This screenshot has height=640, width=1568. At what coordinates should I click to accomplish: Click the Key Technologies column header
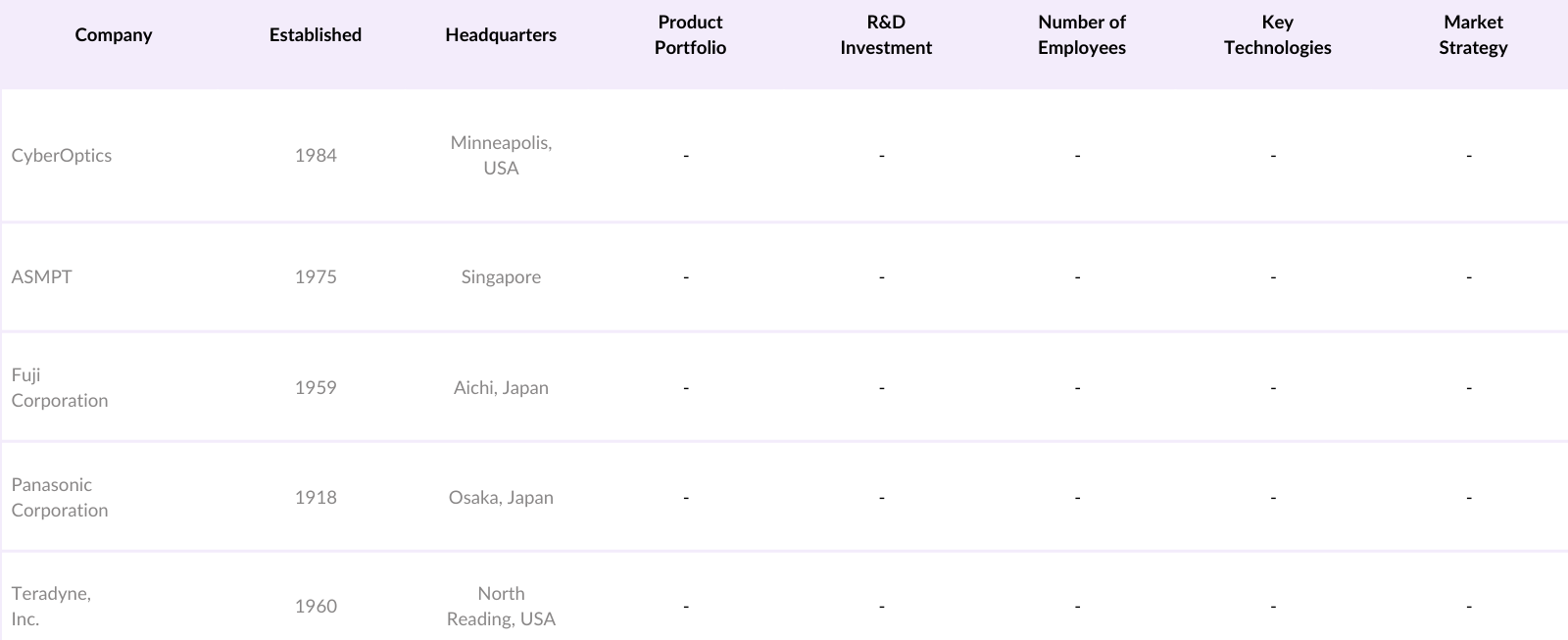click(x=1277, y=35)
